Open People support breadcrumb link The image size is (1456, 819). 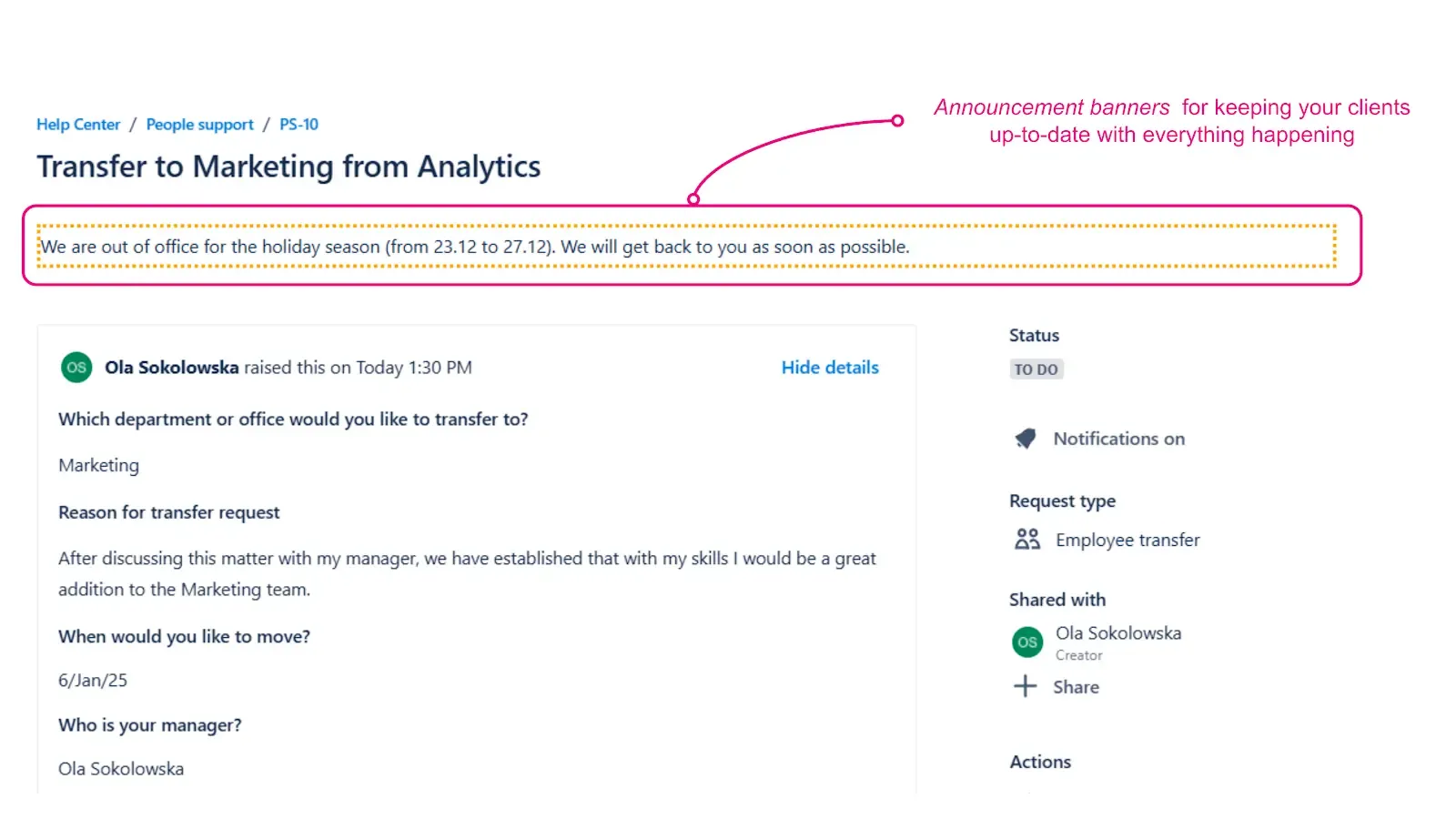200,125
